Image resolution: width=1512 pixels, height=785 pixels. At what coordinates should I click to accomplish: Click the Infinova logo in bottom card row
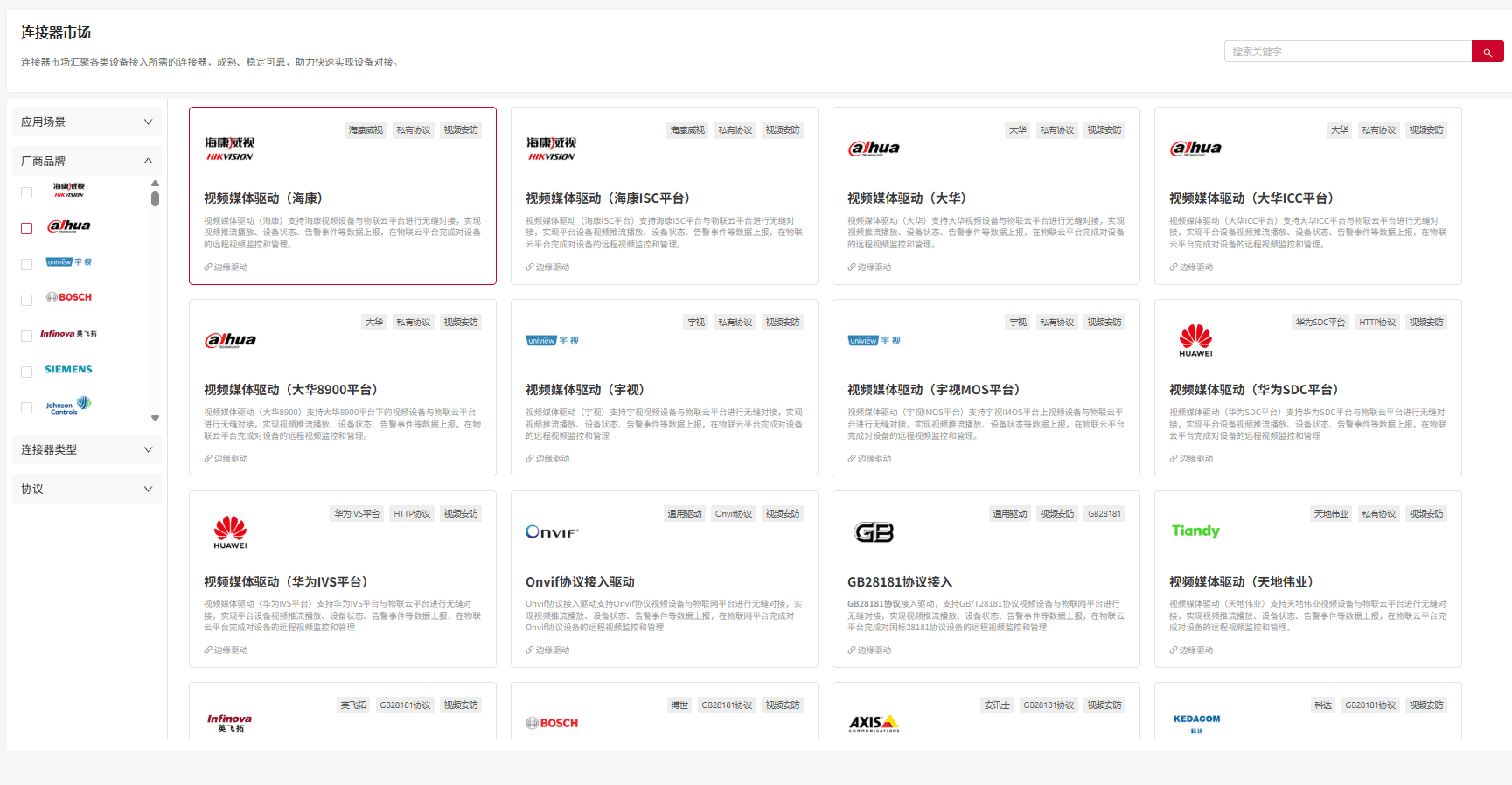point(229,723)
